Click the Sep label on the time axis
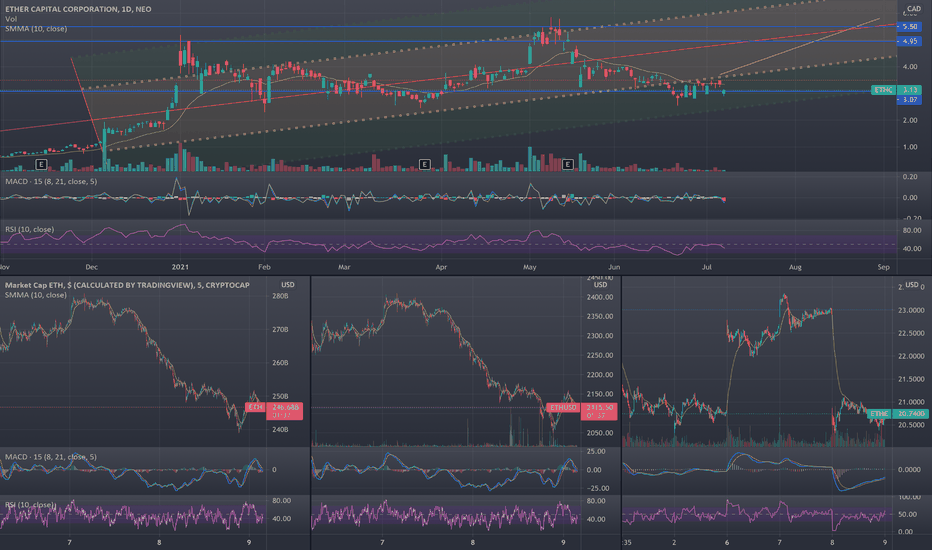Image resolution: width=932 pixels, height=550 pixels. tap(884, 267)
